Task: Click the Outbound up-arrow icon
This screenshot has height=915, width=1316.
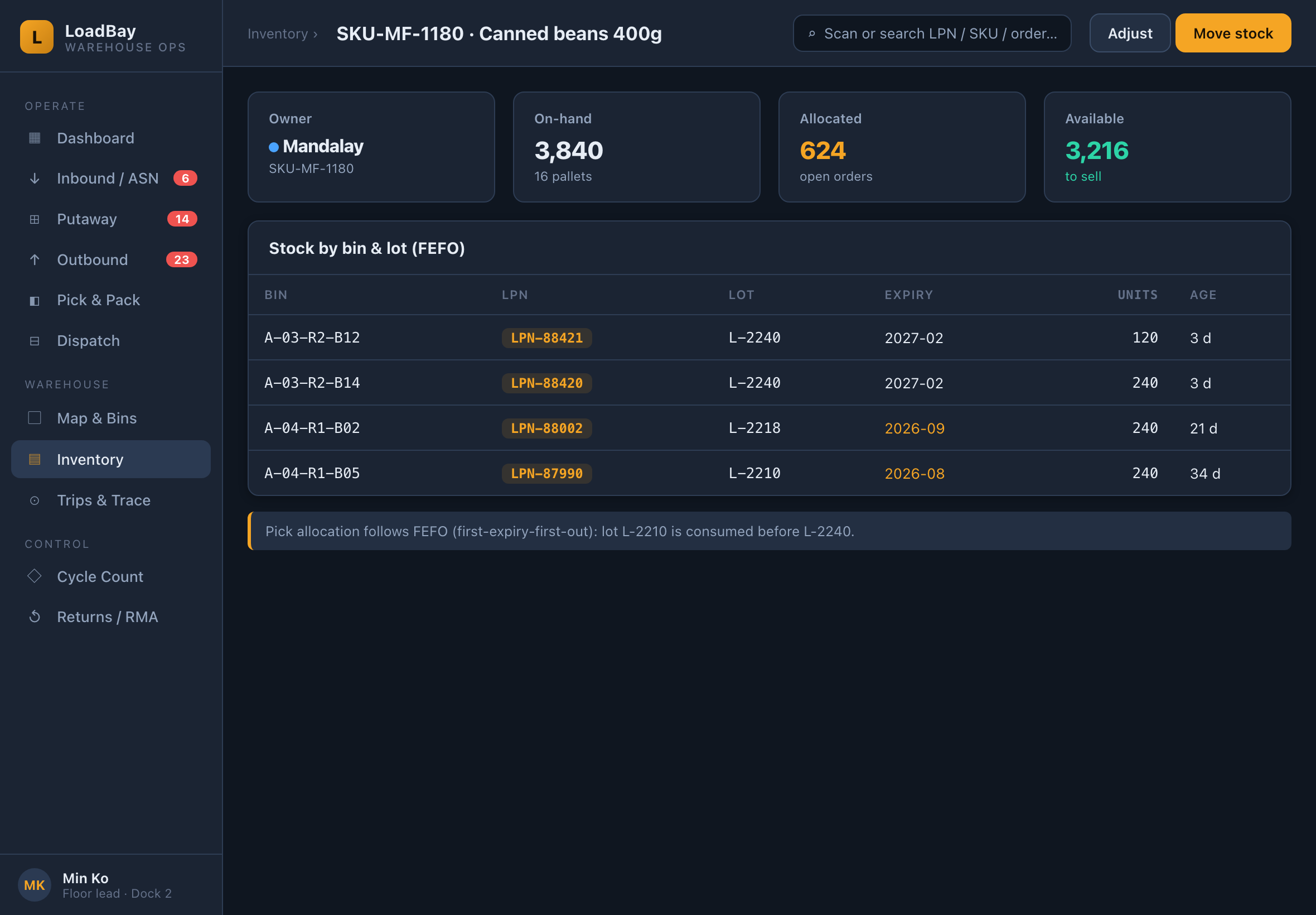Action: click(35, 259)
